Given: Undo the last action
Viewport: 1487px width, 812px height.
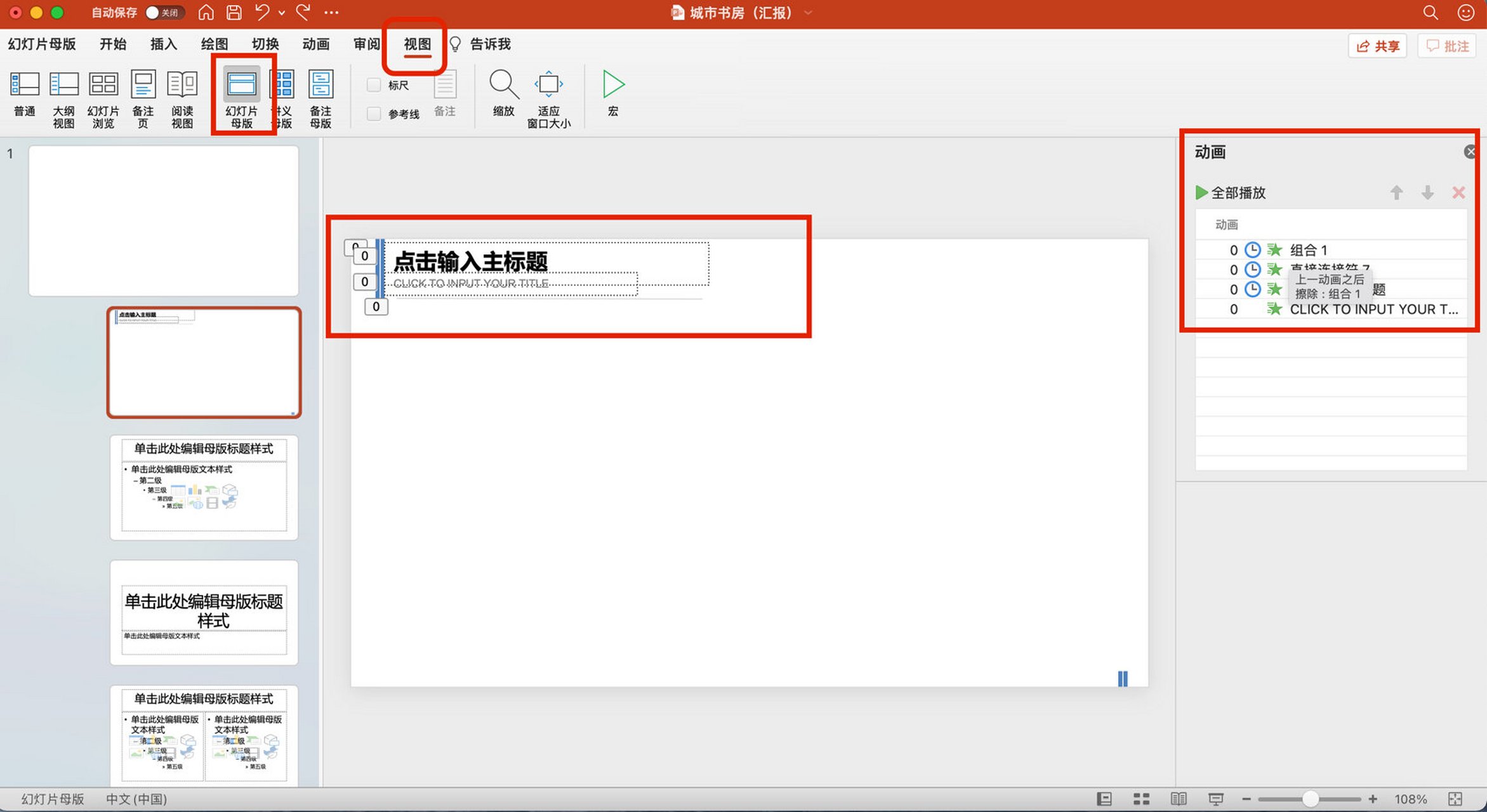Looking at the screenshot, I should (x=262, y=12).
